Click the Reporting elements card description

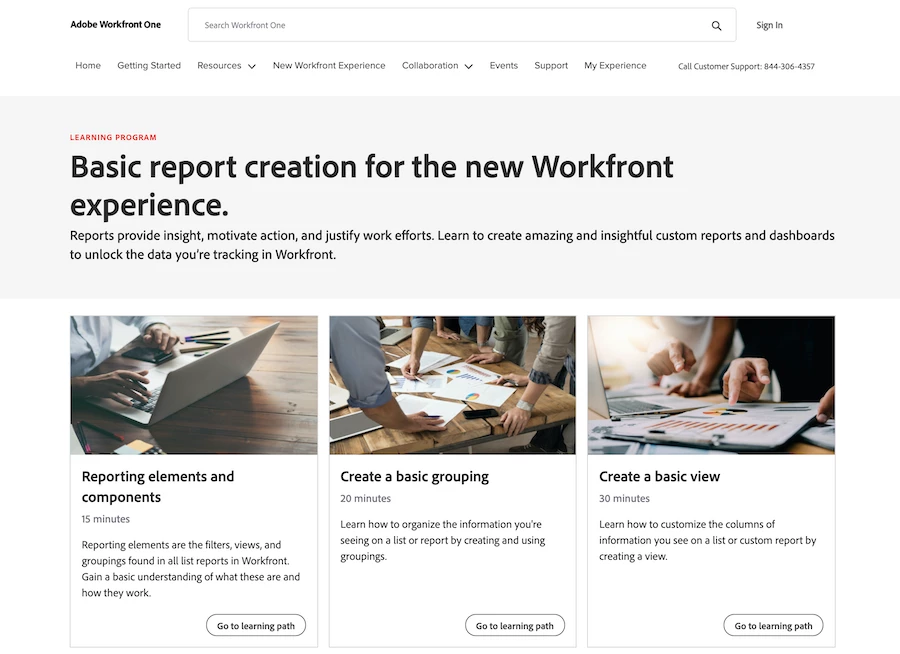pos(191,568)
